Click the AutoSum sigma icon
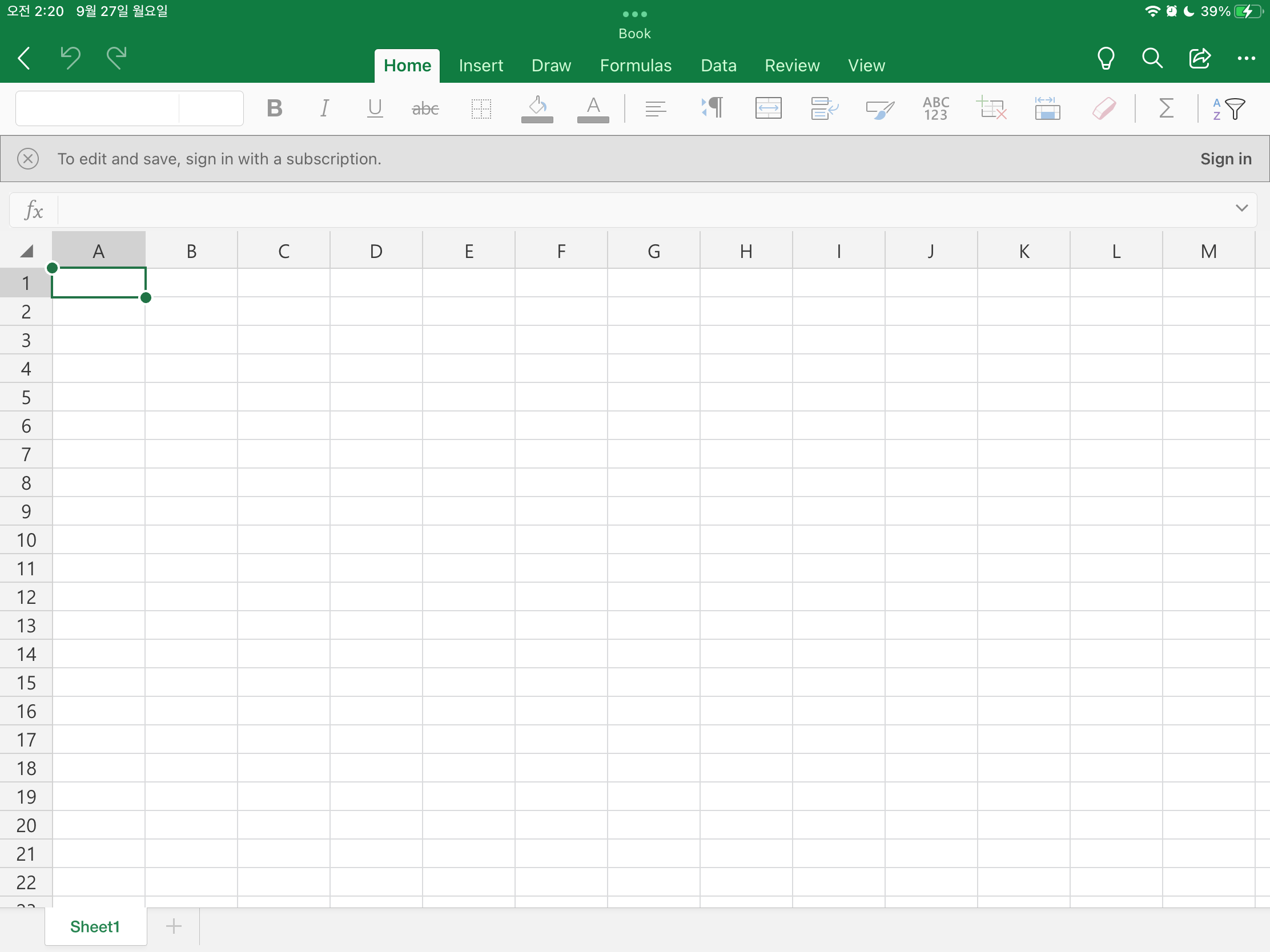Viewport: 1270px width, 952px height. click(1166, 108)
